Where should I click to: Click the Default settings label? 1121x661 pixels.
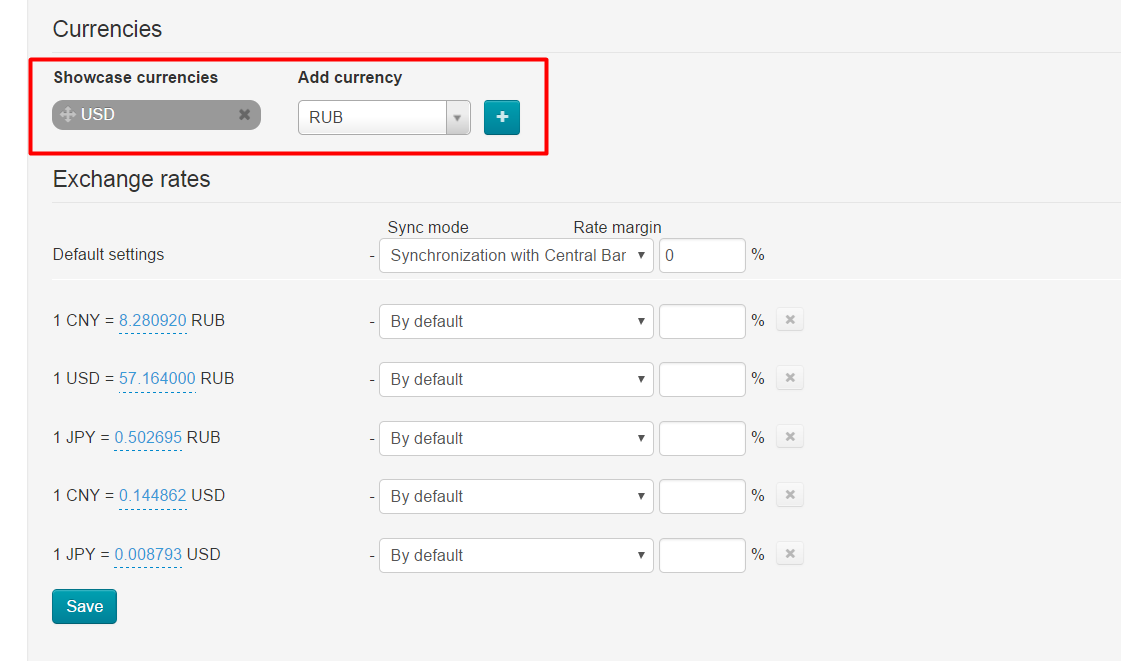[x=109, y=254]
